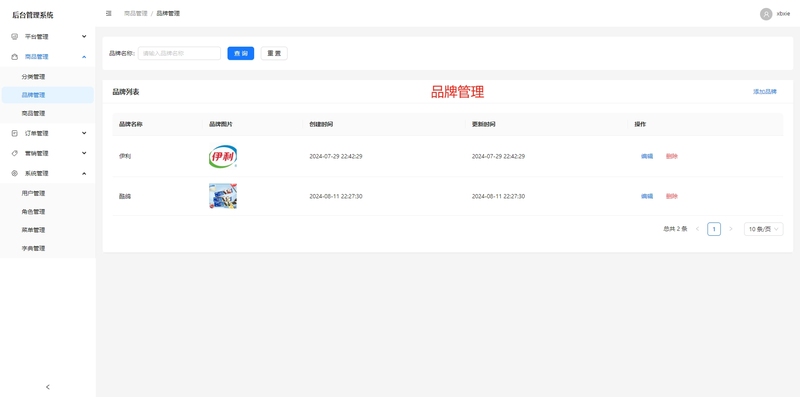Image resolution: width=800 pixels, height=397 pixels.
Task: Open 分类管理 submenu item
Action: coord(48,77)
